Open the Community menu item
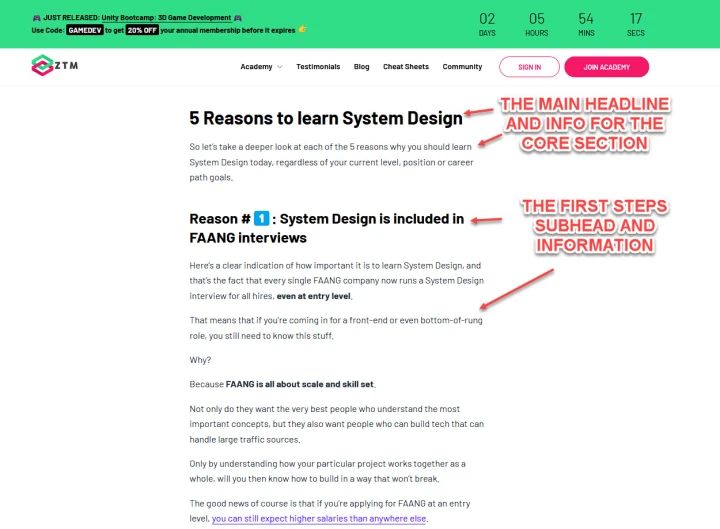720x529 pixels. [x=462, y=67]
